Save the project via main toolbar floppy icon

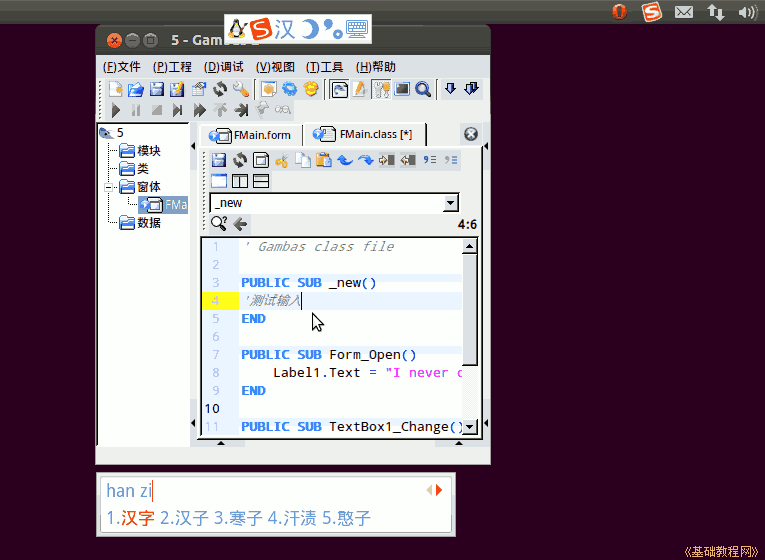coord(157,89)
